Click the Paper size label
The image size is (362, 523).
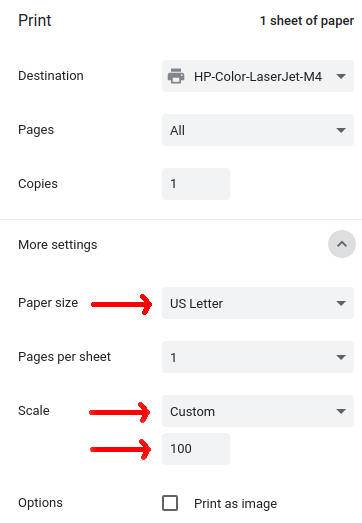(x=48, y=303)
